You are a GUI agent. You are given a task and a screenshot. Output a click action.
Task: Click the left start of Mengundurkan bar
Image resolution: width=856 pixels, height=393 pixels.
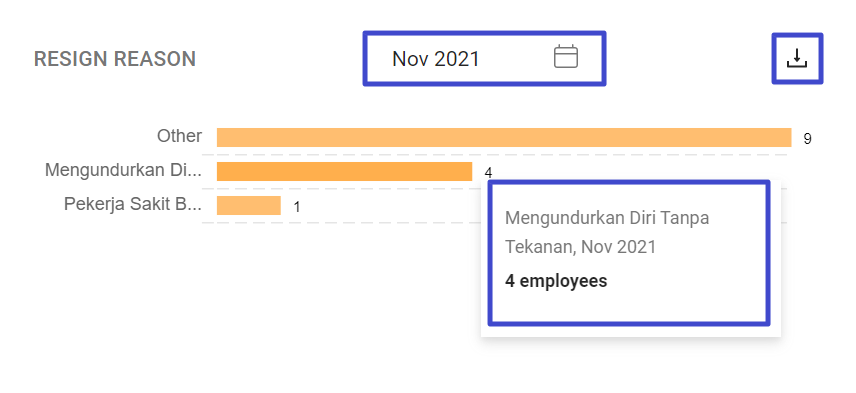[x=223, y=171]
